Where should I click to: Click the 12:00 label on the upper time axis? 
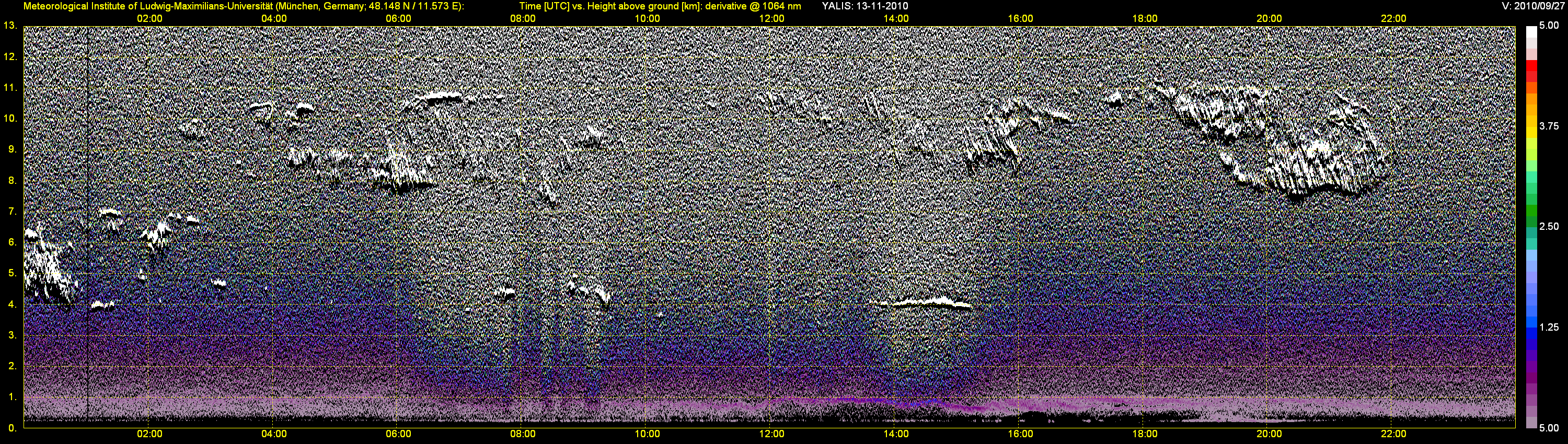[x=772, y=19]
